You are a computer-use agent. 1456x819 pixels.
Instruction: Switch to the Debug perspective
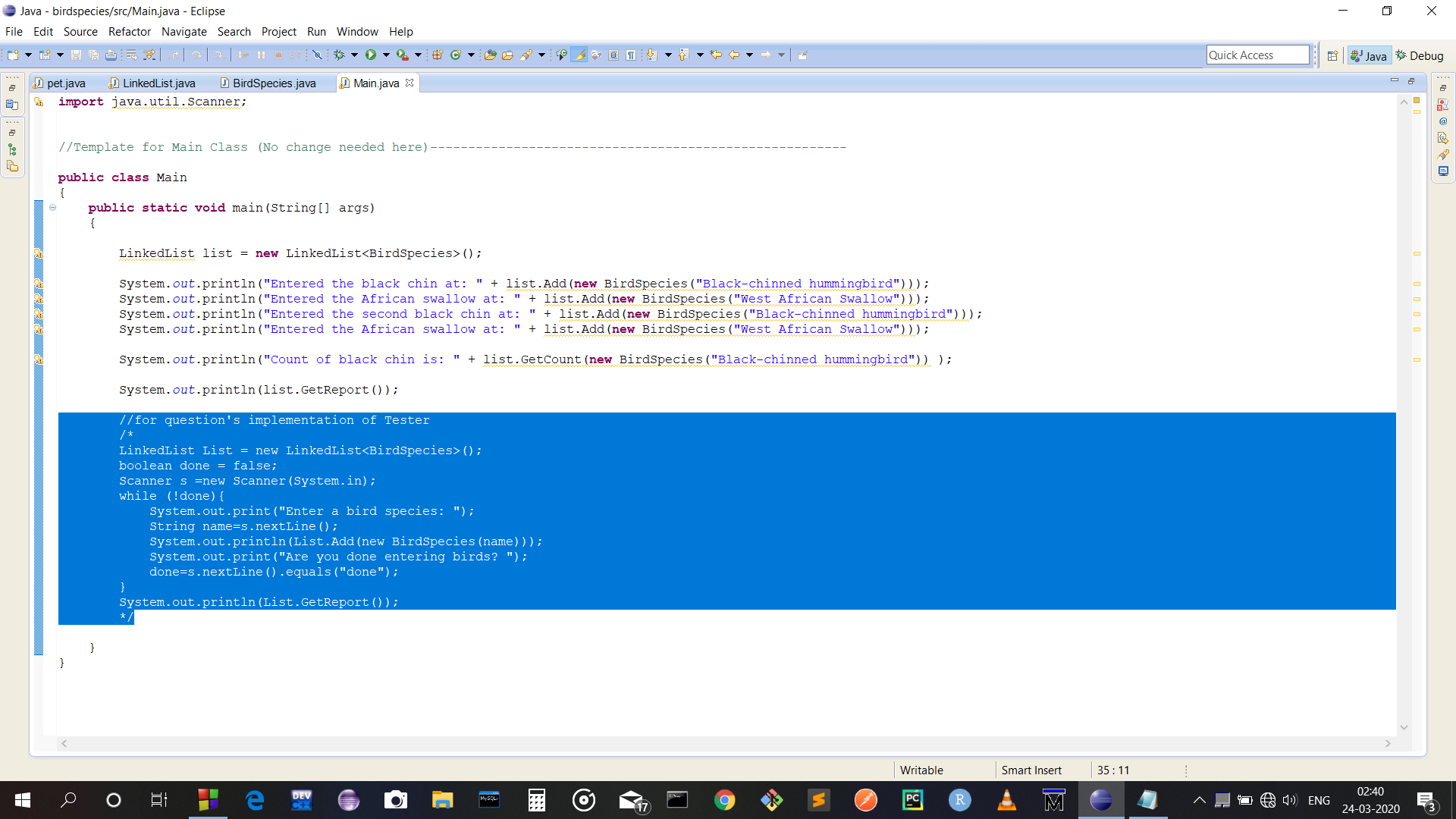click(1420, 55)
